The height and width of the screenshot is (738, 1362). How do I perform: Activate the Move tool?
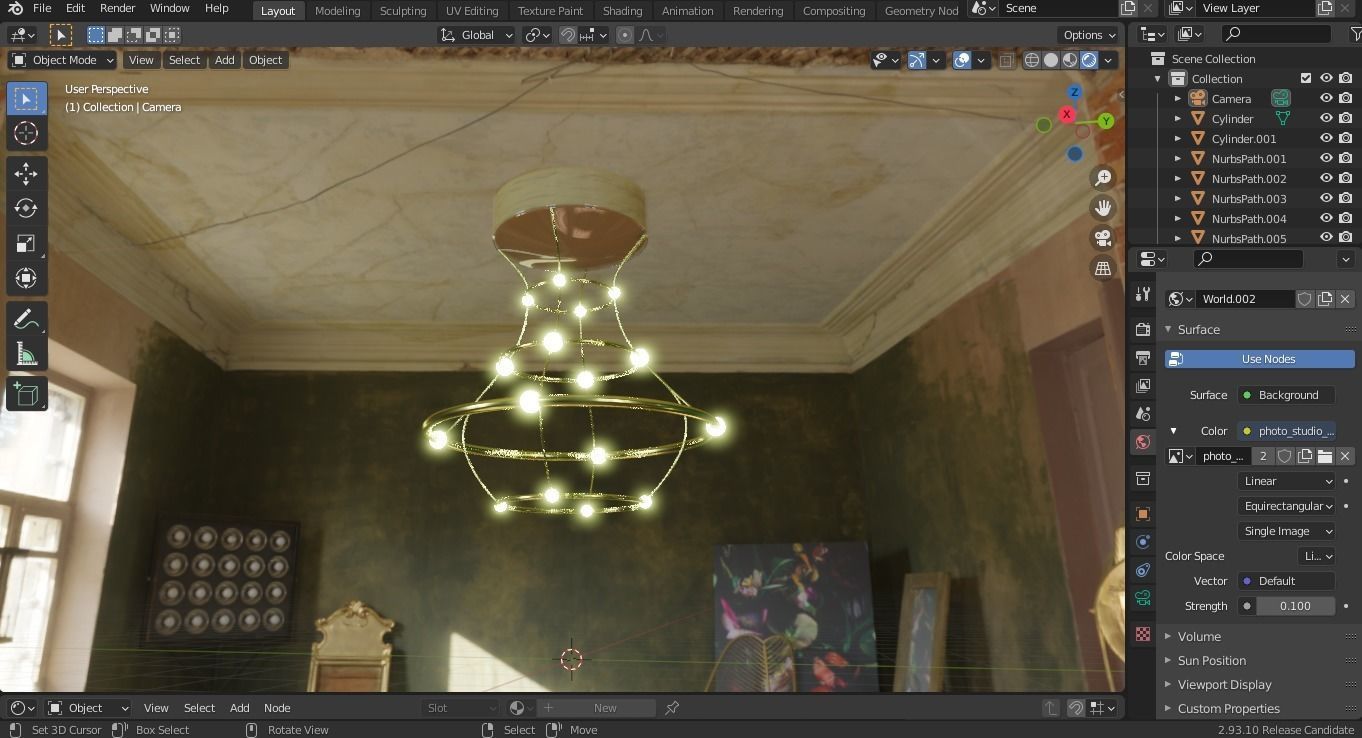point(26,173)
